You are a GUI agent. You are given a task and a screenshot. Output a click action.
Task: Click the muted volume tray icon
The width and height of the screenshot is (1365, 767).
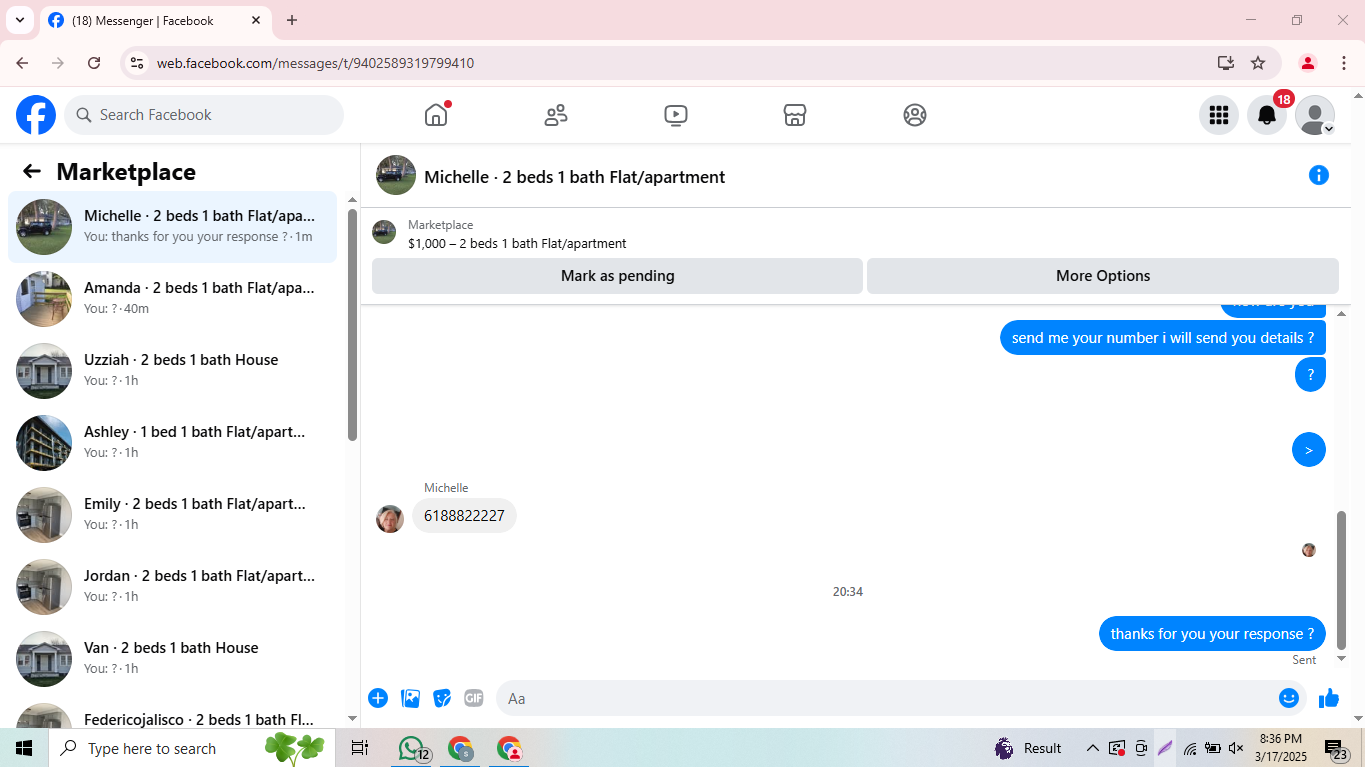1236,748
